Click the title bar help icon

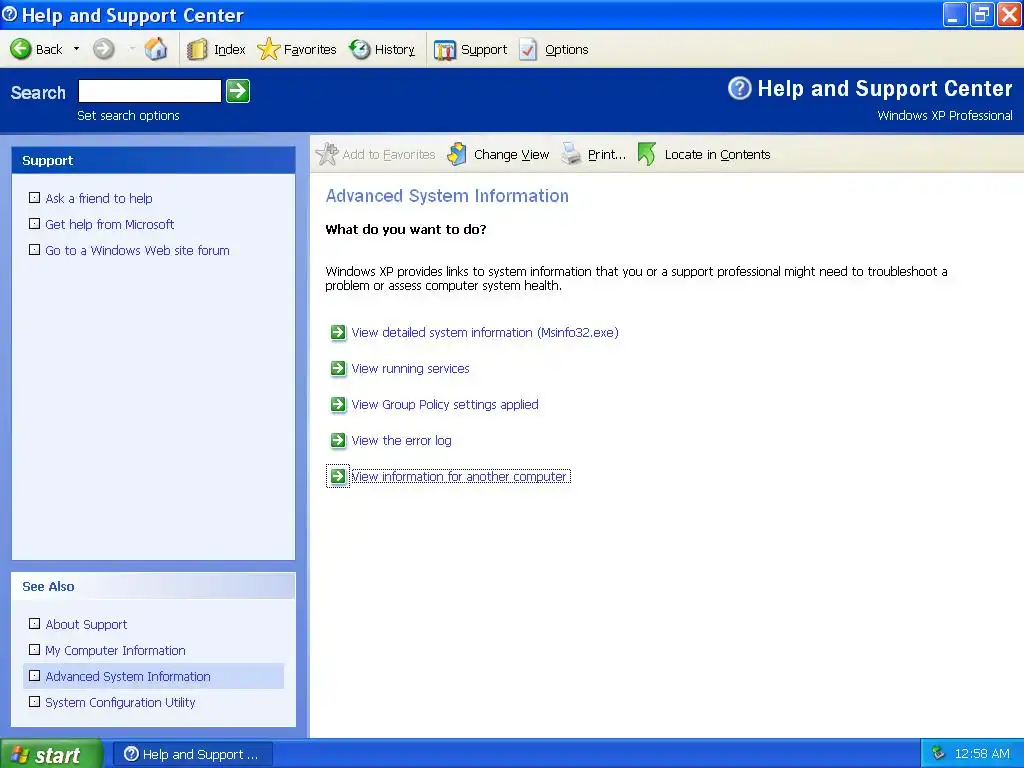[10, 14]
